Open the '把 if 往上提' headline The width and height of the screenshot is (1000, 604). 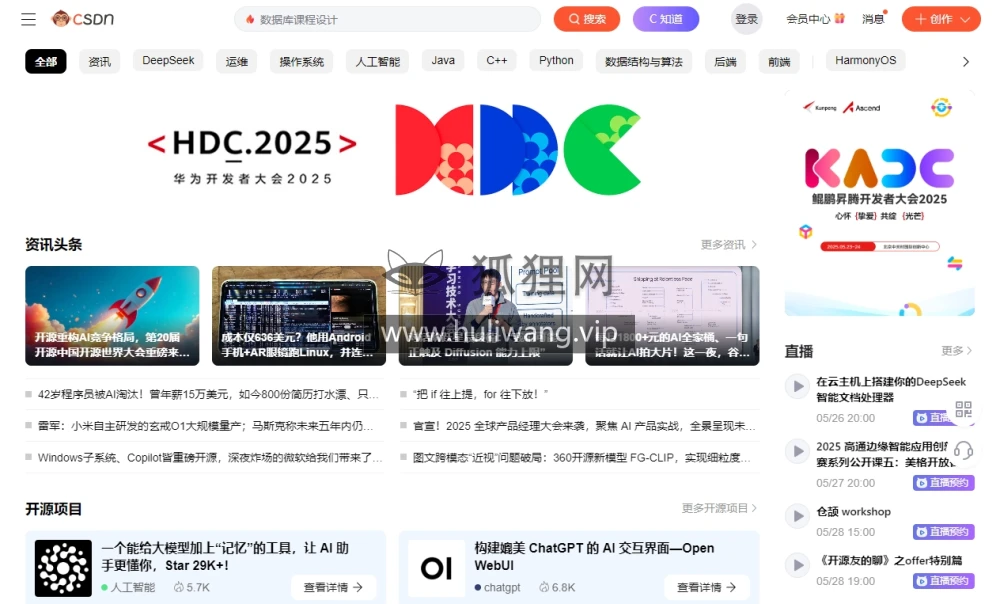pyautogui.click(x=480, y=395)
